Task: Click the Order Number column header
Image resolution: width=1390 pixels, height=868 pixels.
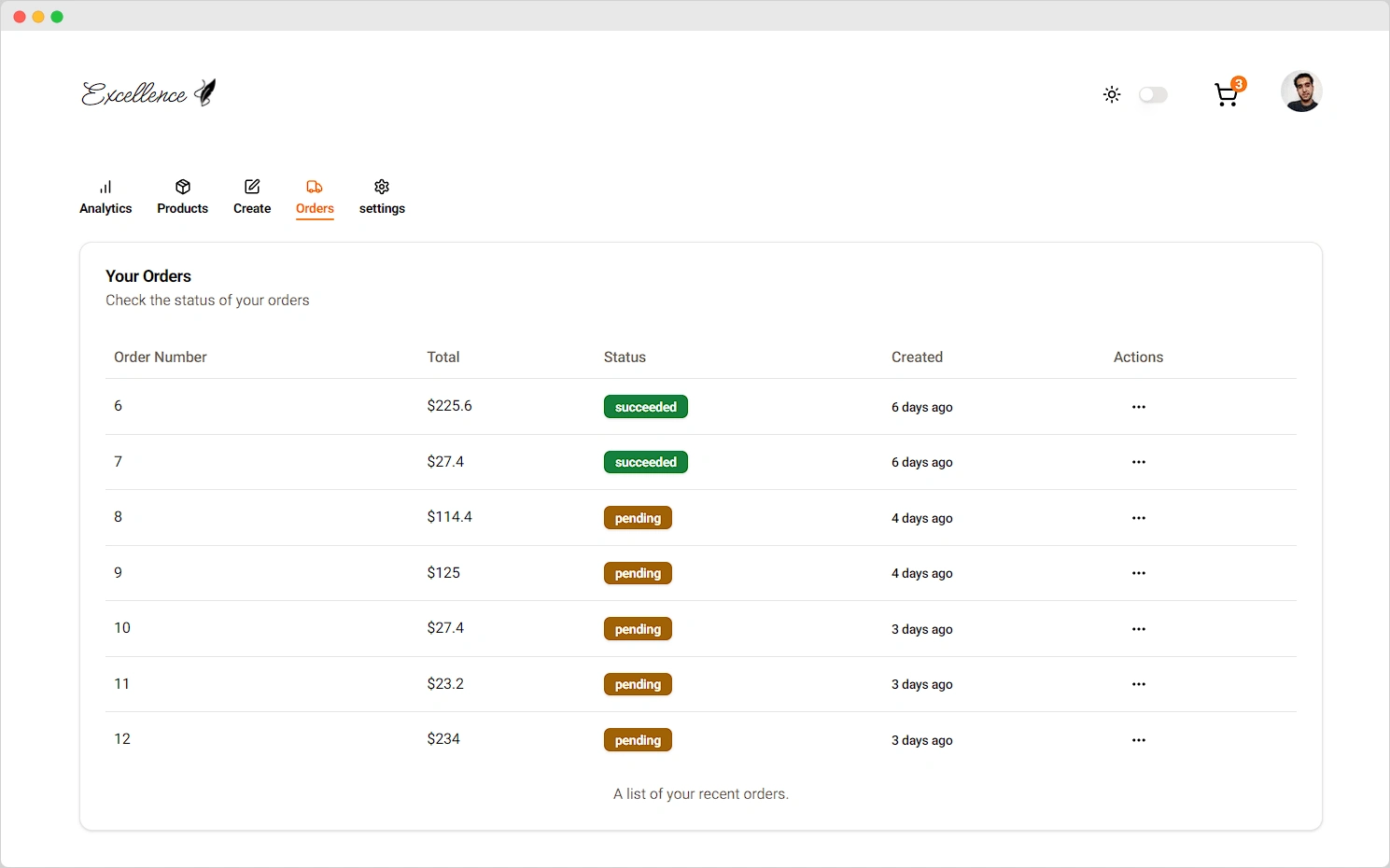Action: click(x=161, y=357)
